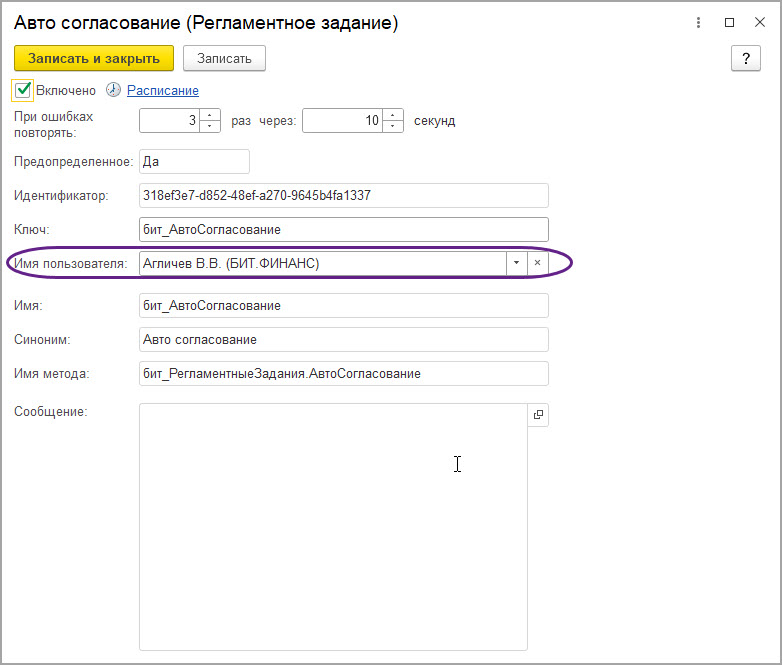This screenshot has height=665, width=782.
Task: Click the clock icon next to Расписание
Action: point(113,90)
